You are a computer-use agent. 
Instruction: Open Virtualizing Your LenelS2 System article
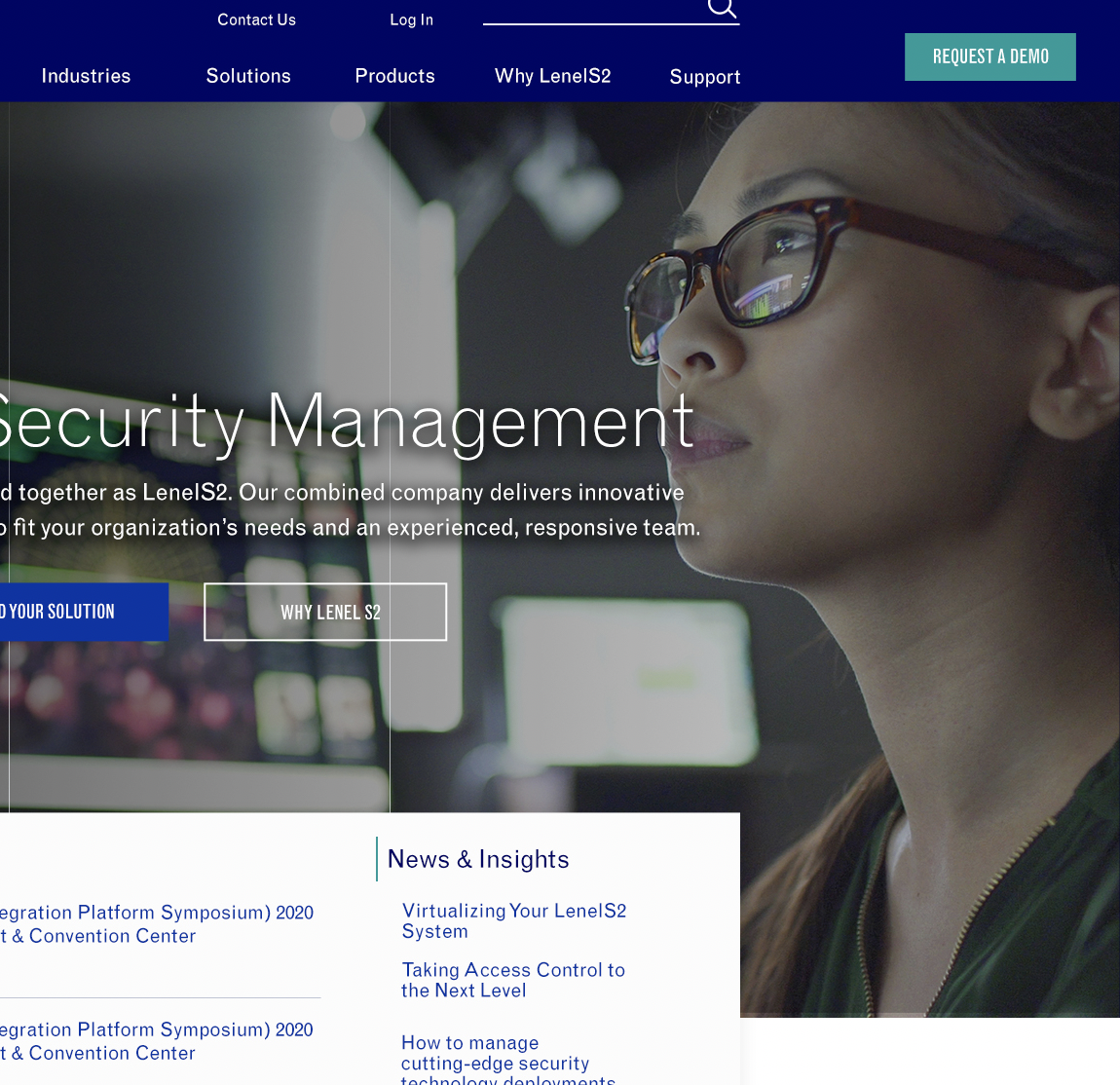[513, 920]
